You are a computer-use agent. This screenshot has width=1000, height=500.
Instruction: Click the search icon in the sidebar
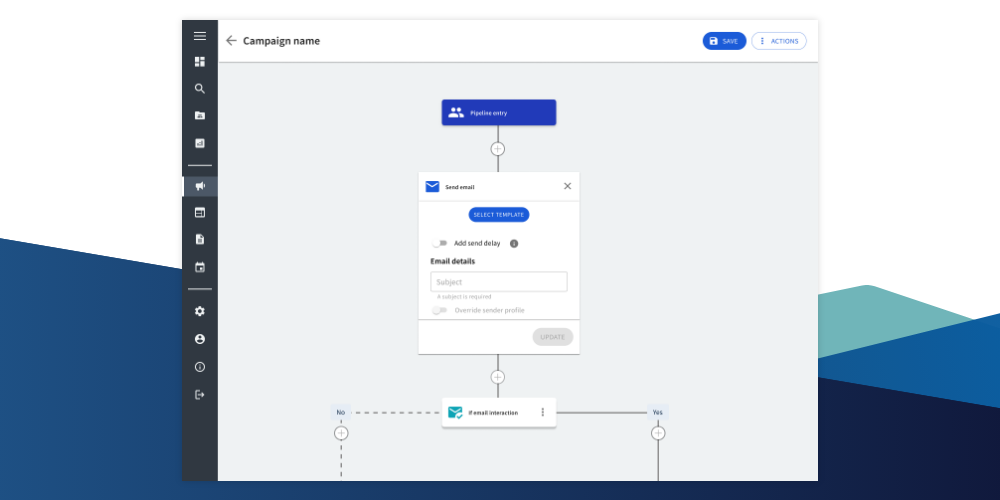(x=200, y=89)
